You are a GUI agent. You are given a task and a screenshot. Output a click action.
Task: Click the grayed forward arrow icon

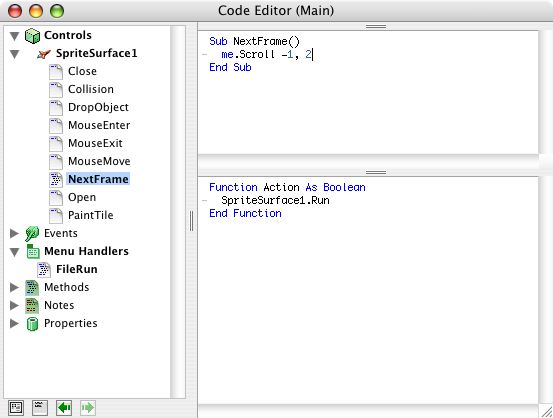pos(87,408)
